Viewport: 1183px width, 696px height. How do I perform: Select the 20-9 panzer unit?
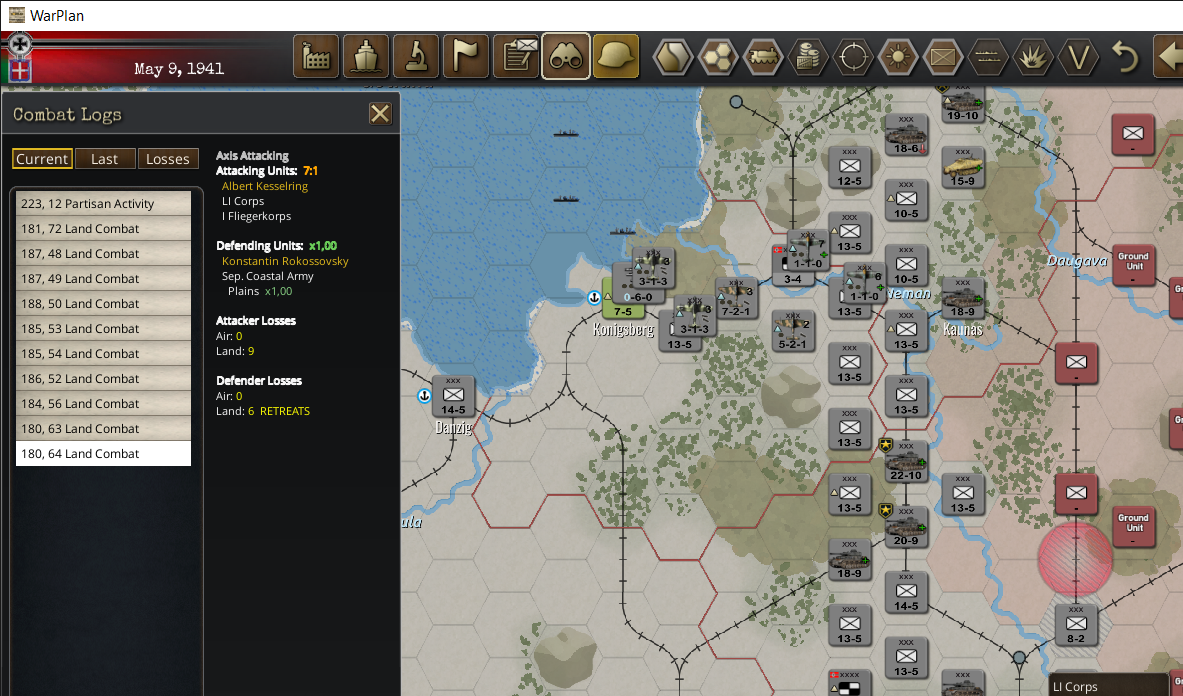pos(906,527)
